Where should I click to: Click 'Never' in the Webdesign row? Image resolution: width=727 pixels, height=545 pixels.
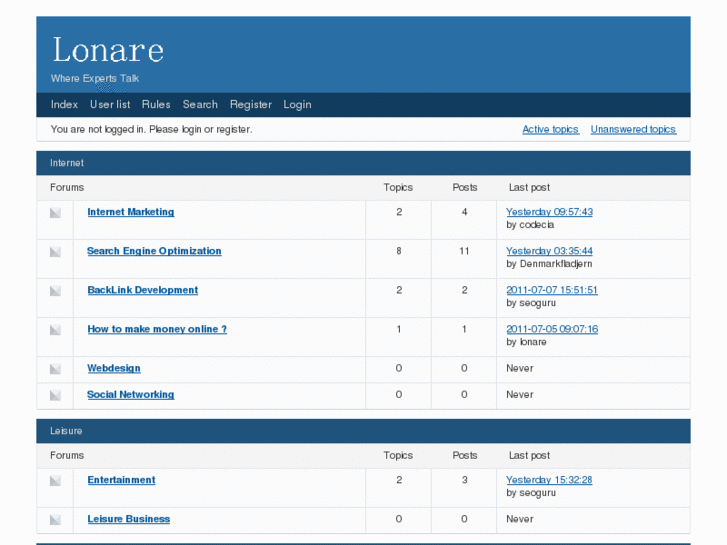[x=520, y=368]
